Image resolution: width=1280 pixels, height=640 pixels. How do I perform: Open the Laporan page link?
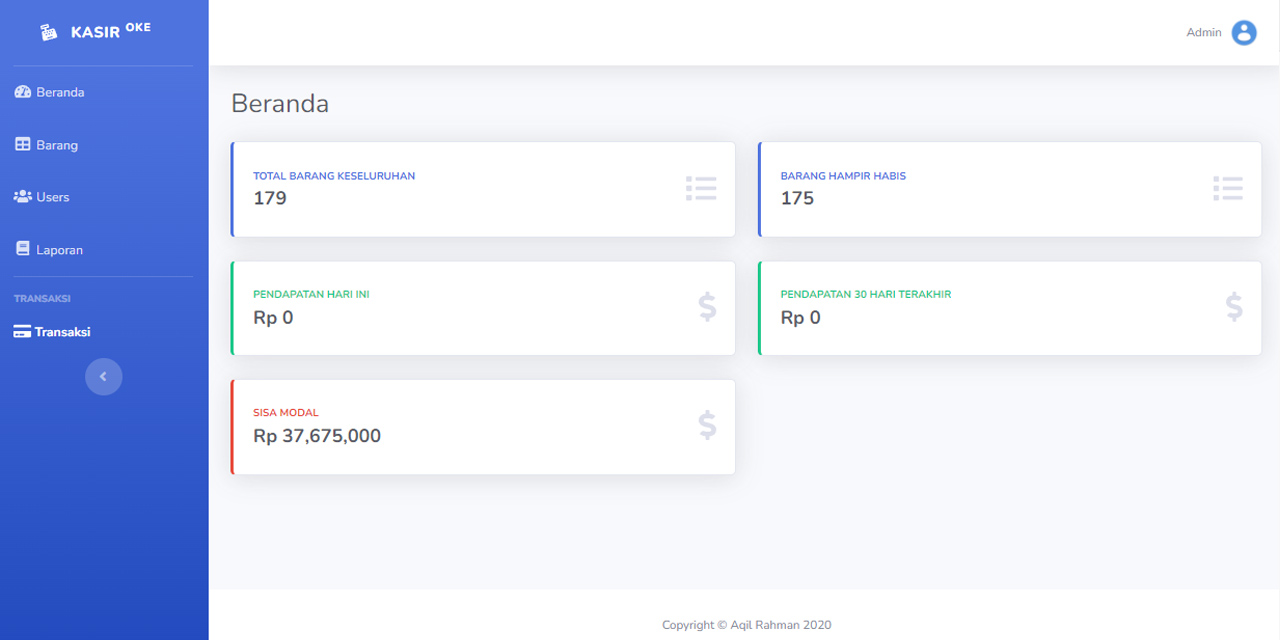(x=59, y=250)
